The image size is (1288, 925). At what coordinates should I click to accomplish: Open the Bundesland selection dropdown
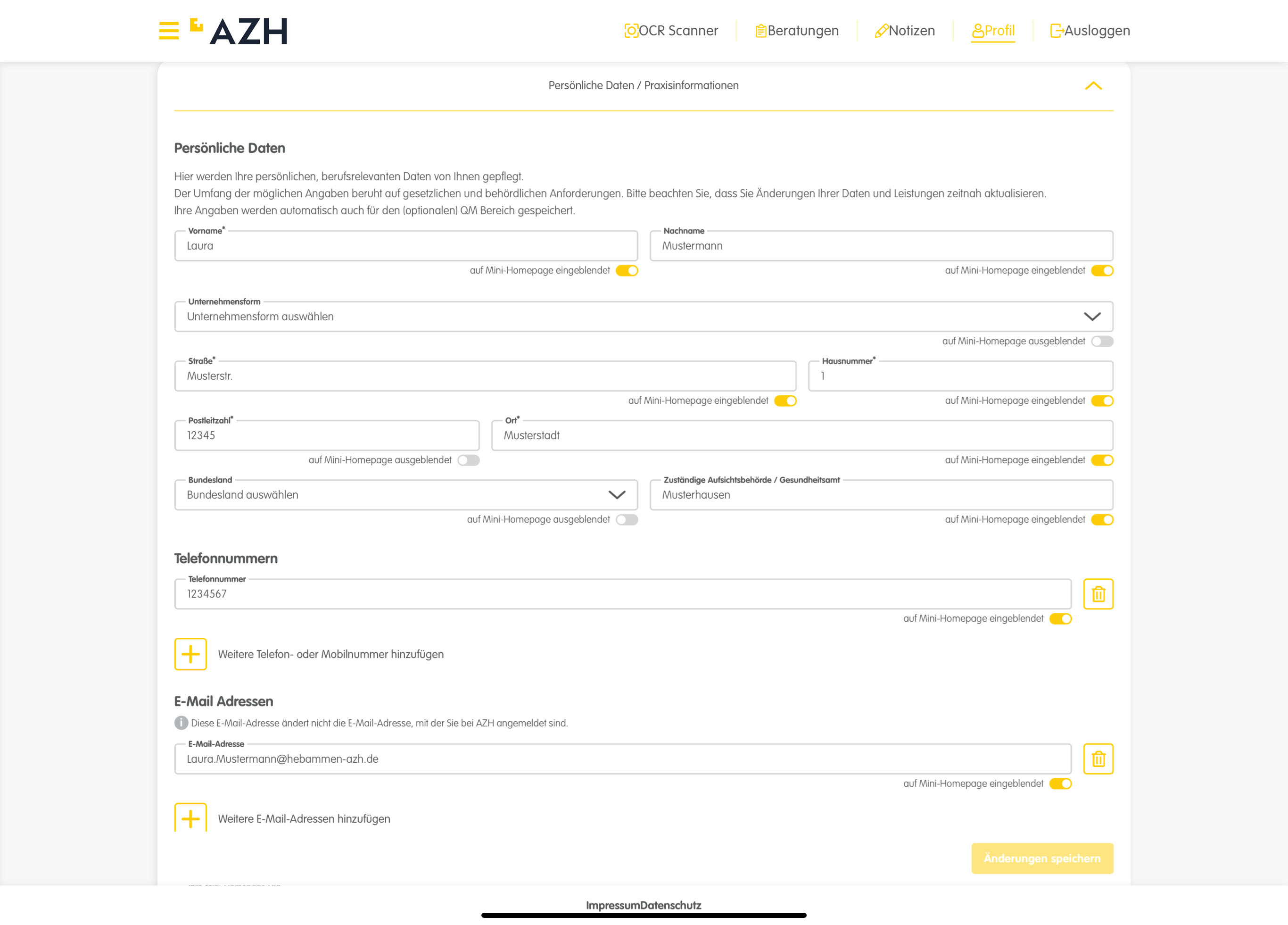click(x=405, y=495)
